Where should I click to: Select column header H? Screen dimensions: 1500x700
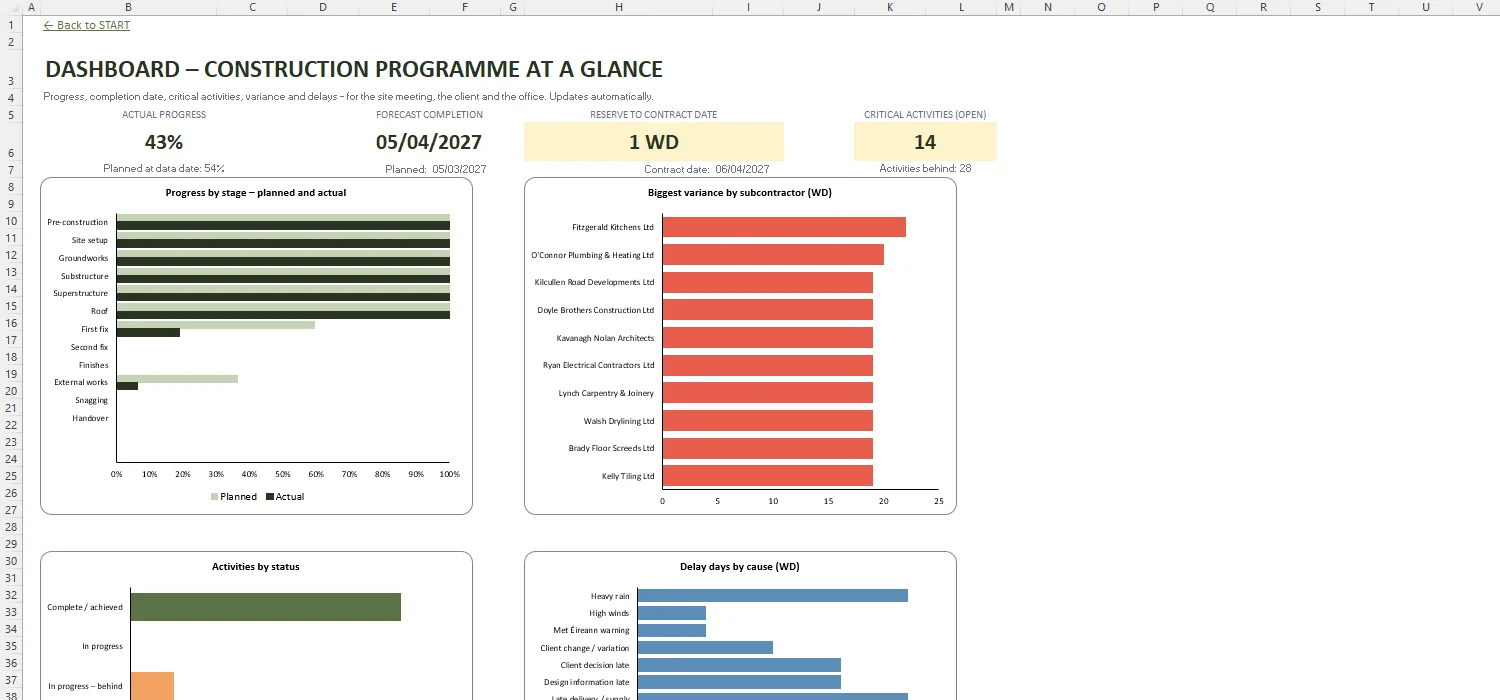point(619,7)
